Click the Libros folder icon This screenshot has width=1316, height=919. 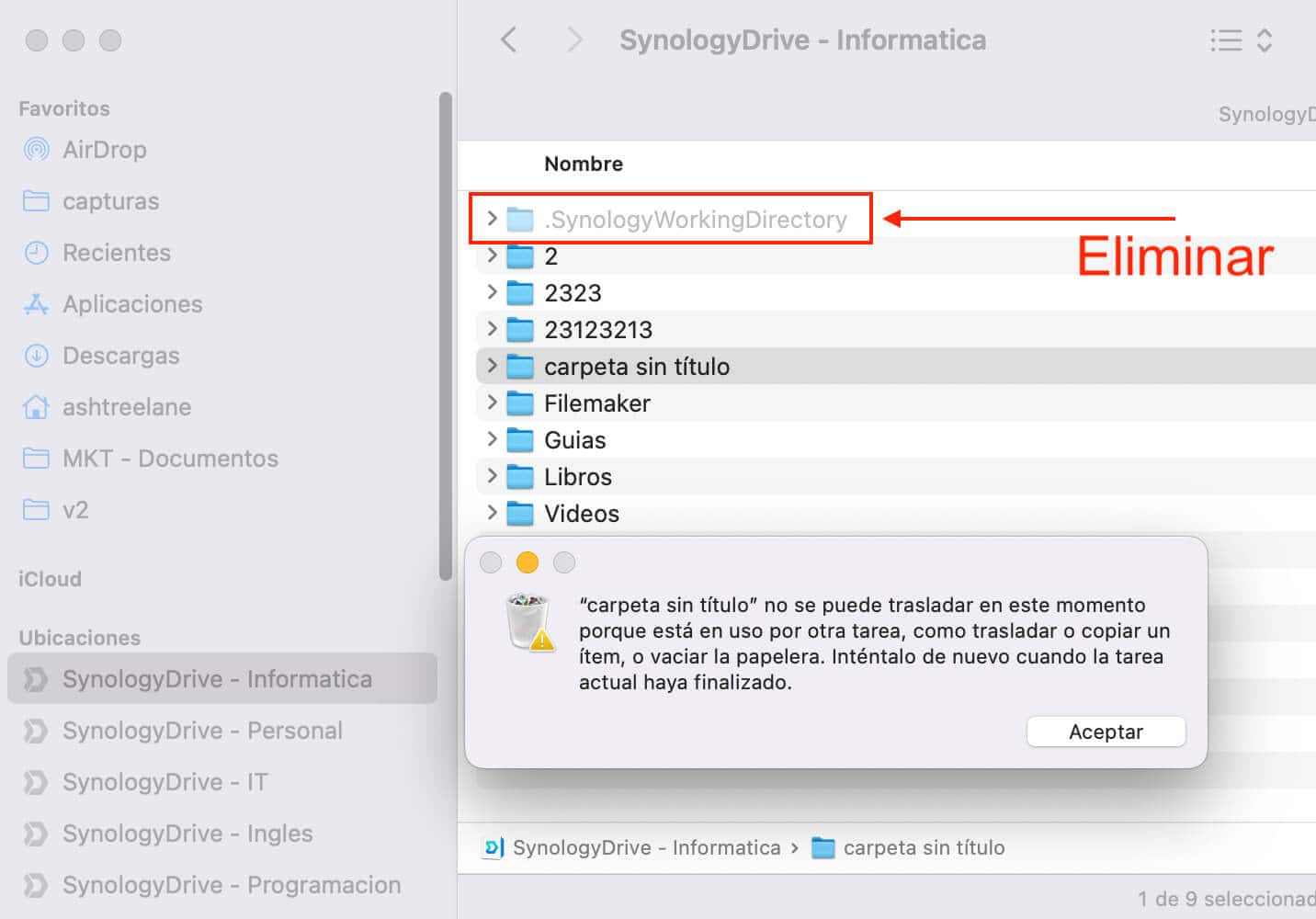pyautogui.click(x=520, y=477)
